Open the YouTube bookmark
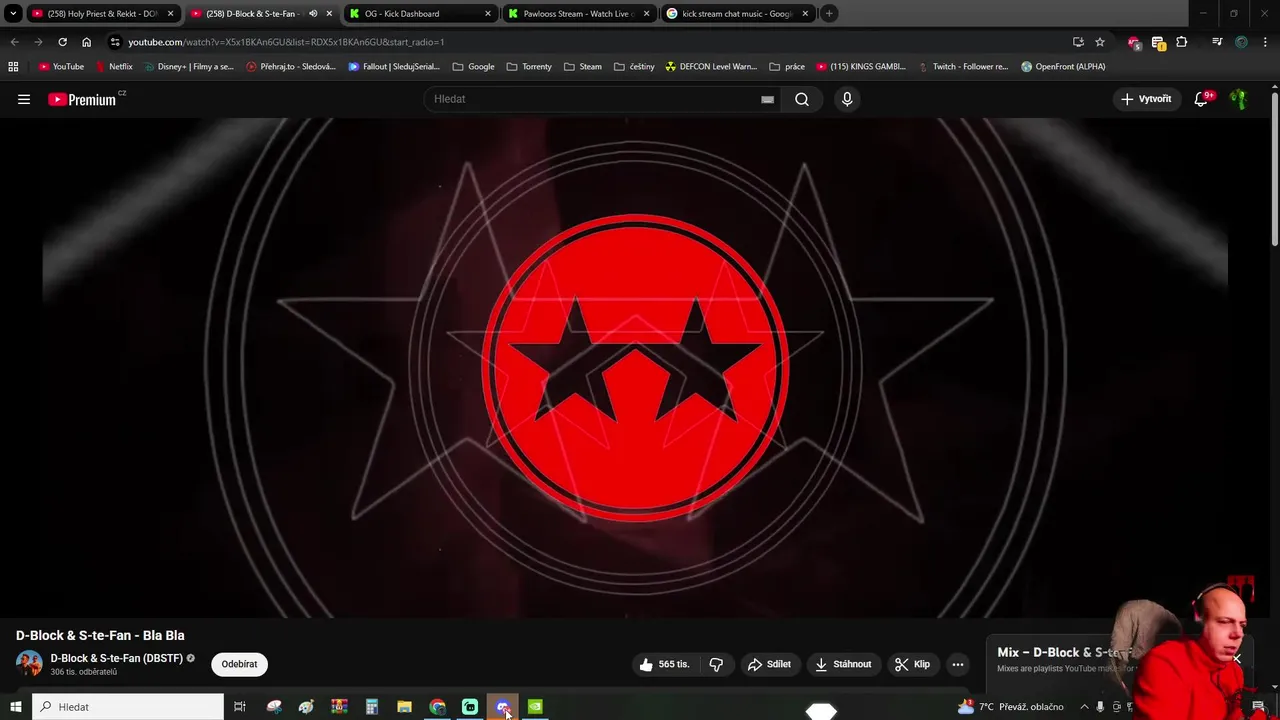This screenshot has height=720, width=1280. (x=61, y=67)
